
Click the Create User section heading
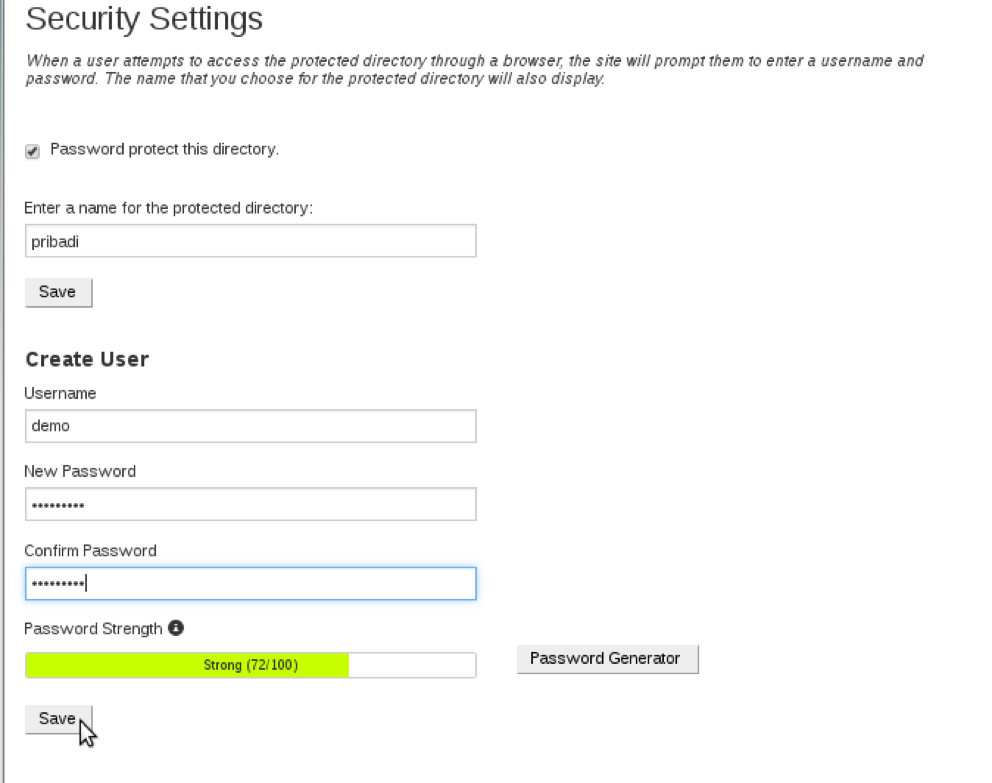87,358
